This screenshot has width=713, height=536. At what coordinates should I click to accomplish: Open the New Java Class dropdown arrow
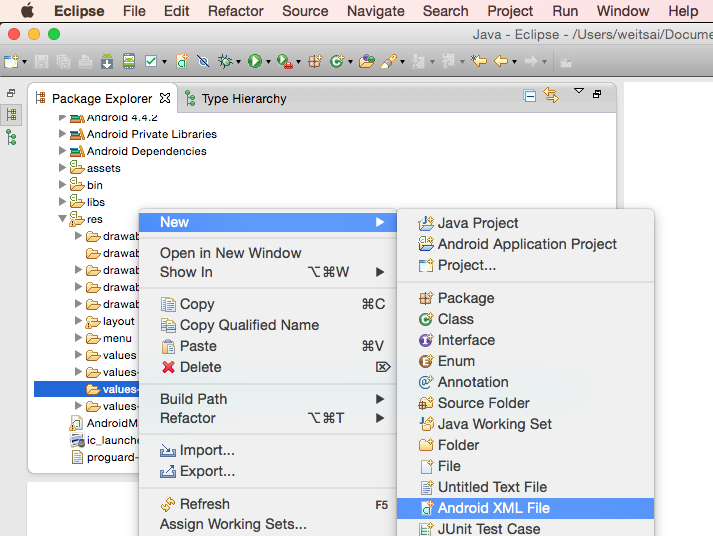[350, 62]
